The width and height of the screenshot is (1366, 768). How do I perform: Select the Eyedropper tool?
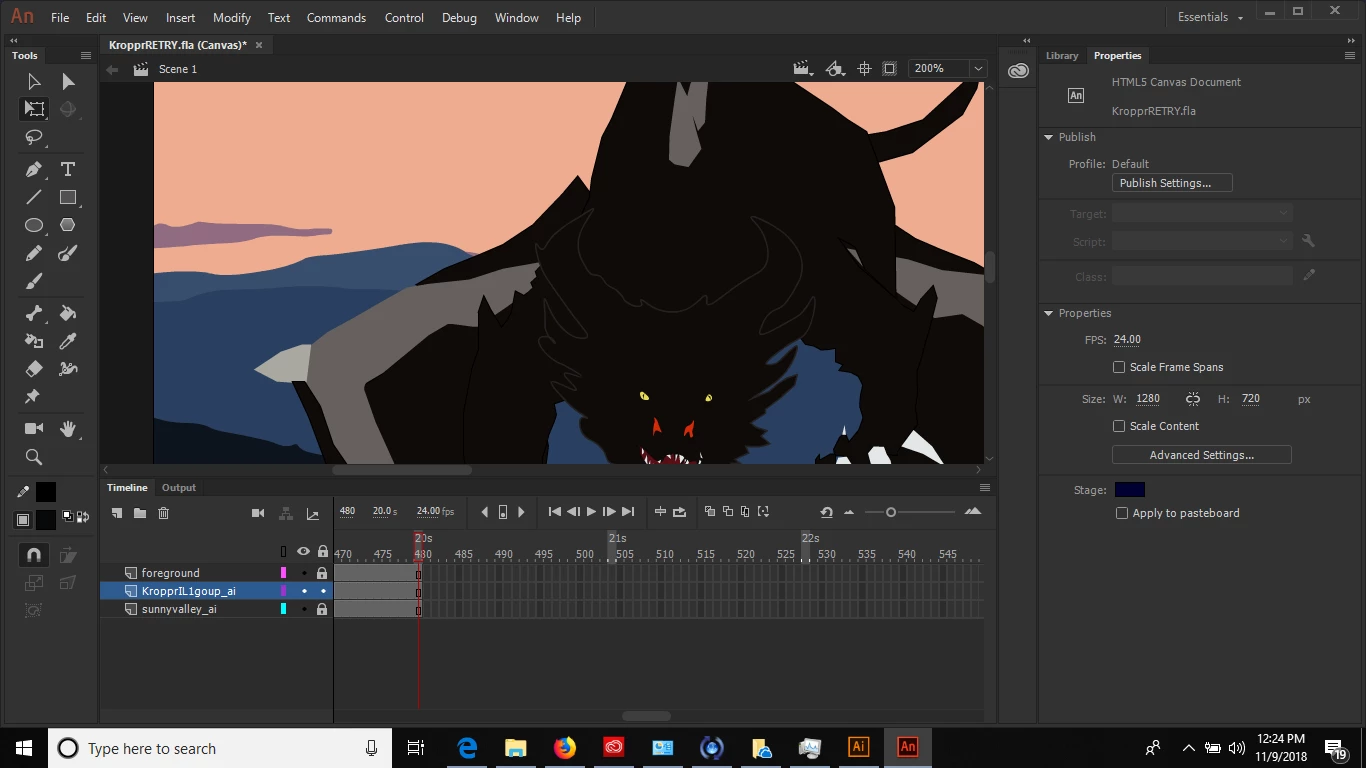click(x=68, y=341)
